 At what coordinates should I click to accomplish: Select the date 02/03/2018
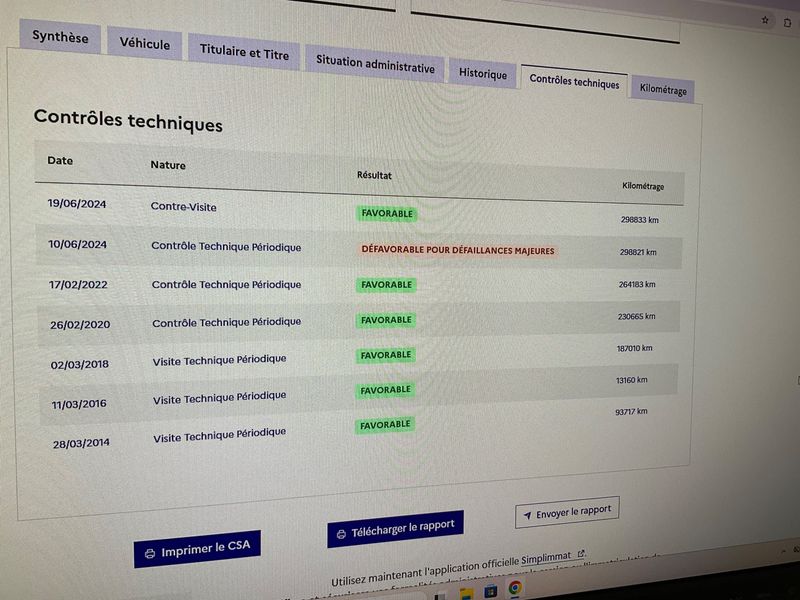coord(80,364)
